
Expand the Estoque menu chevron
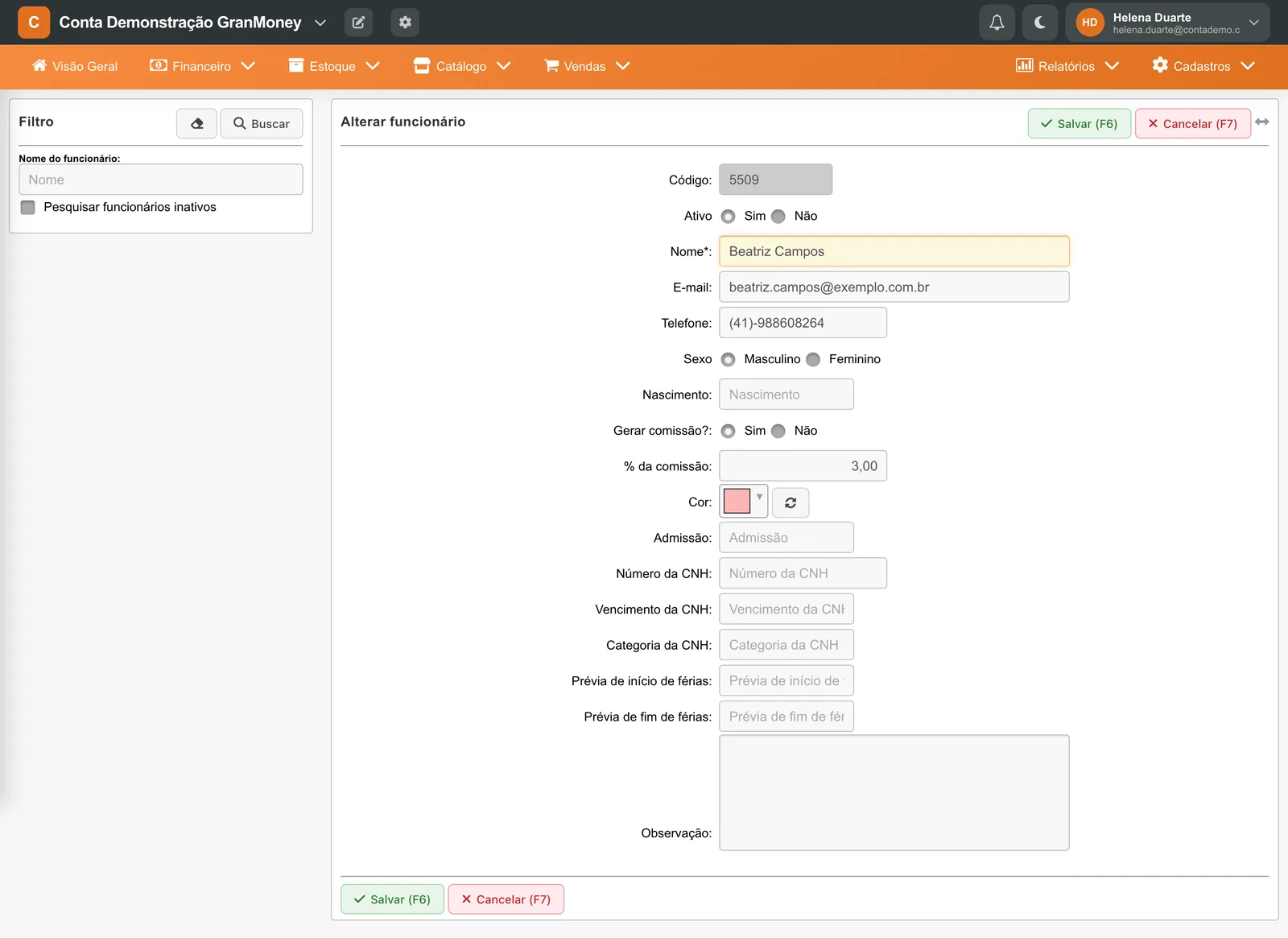(373, 66)
